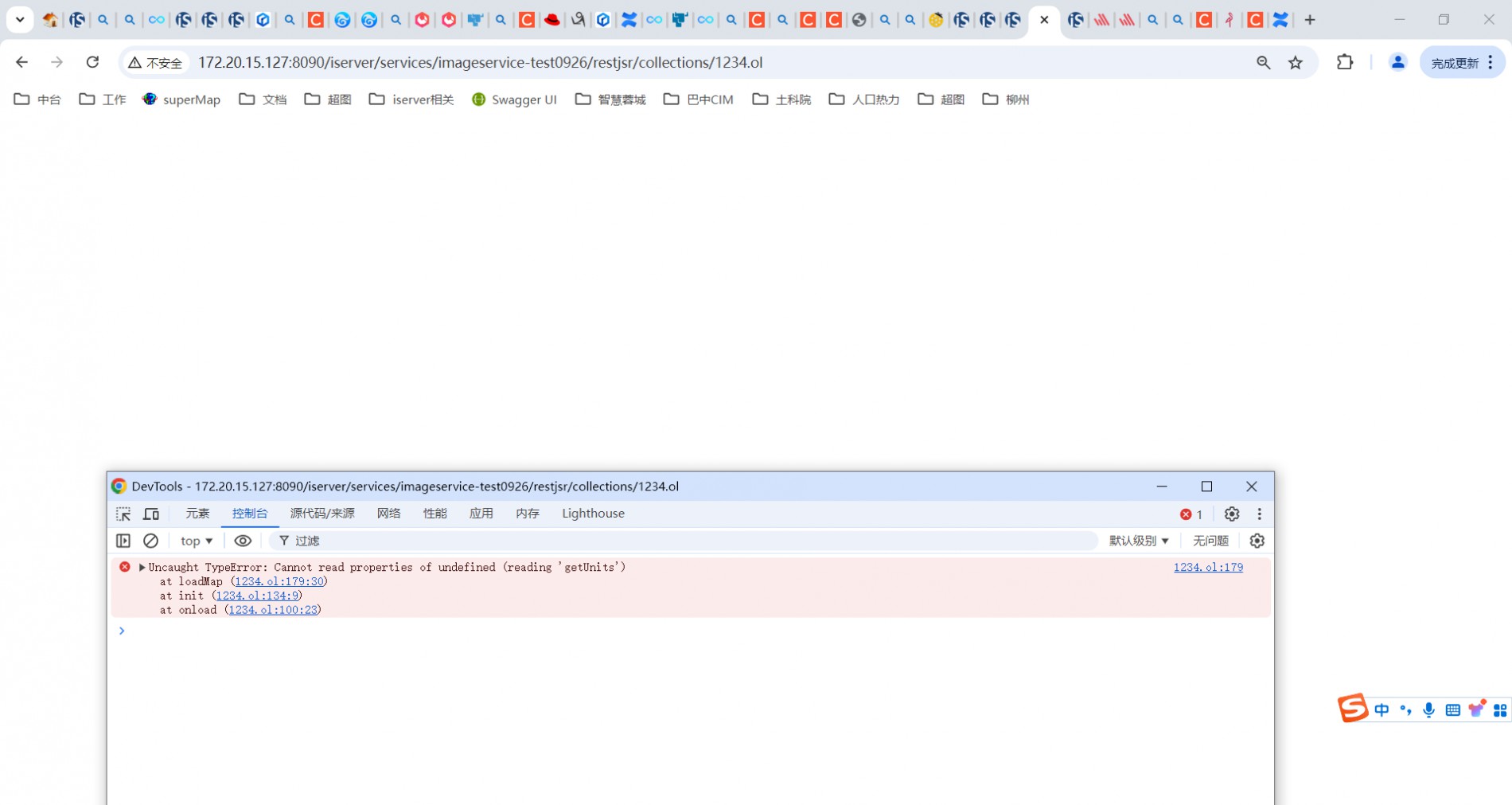Open the Extensions puzzle icon
1512x805 pixels.
point(1345,62)
